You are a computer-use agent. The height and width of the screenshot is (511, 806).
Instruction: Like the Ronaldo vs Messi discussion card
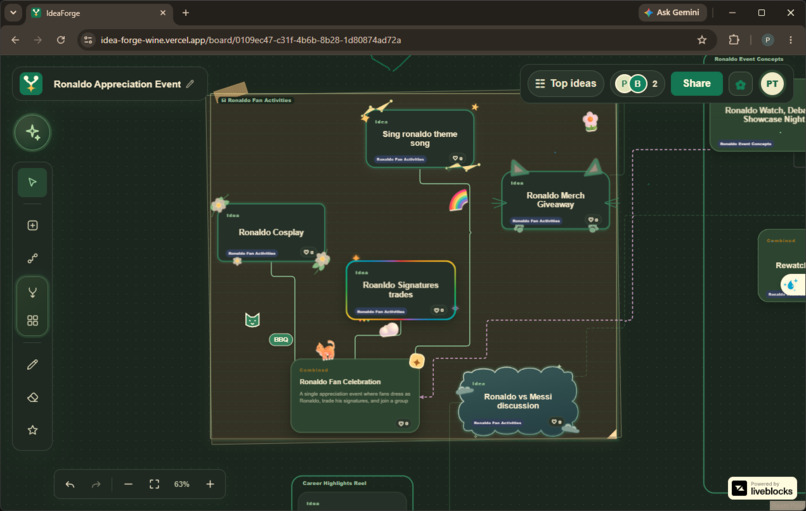coord(556,422)
